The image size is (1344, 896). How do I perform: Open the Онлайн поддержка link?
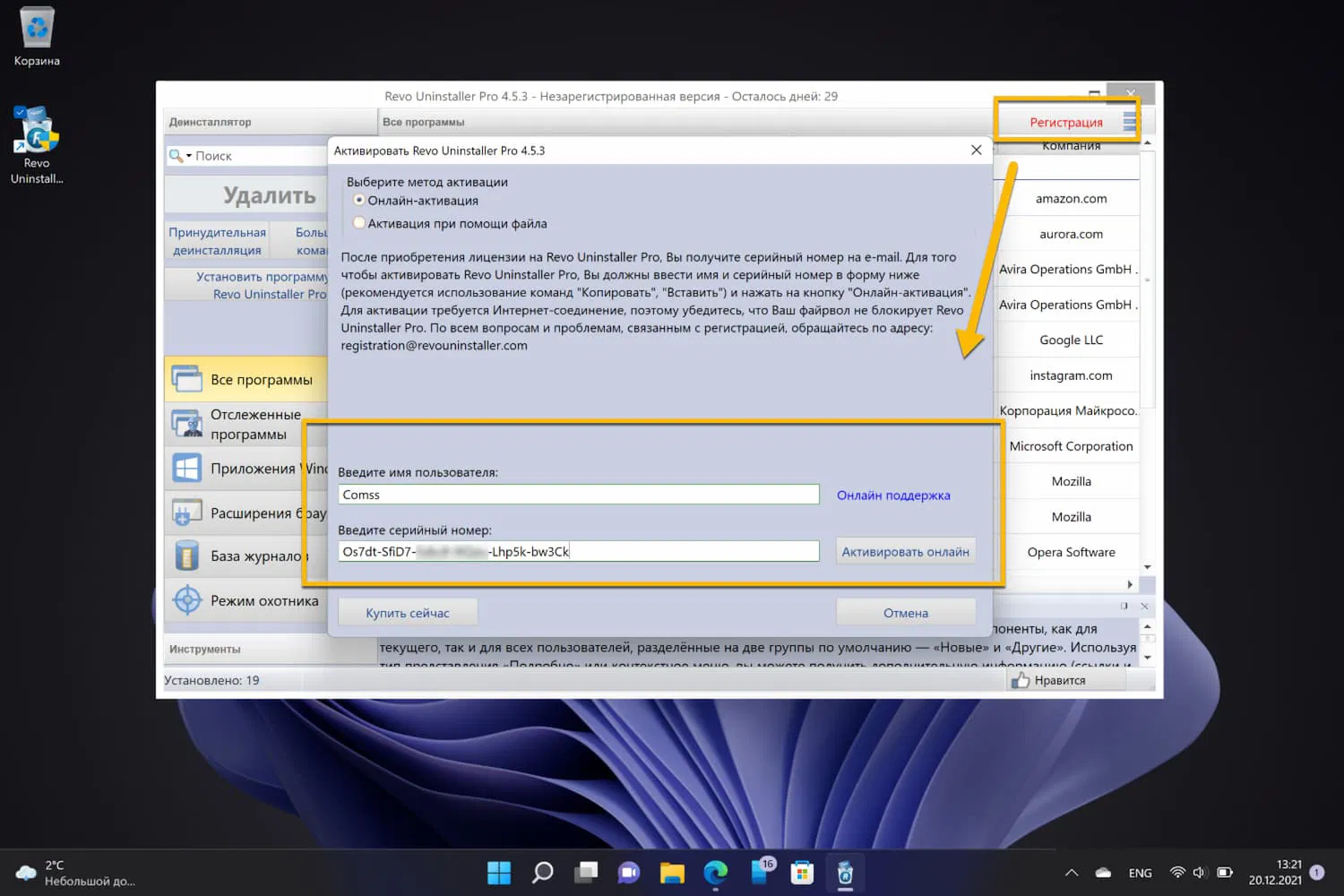tap(893, 495)
